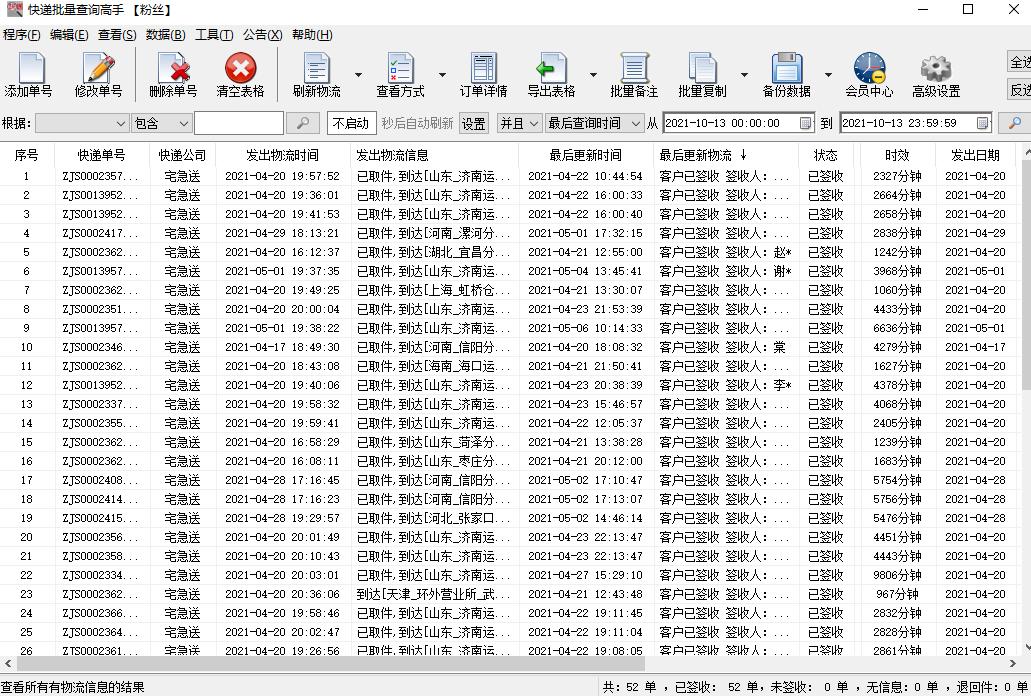Open the 帮助(H) menu
The height and width of the screenshot is (696, 1031).
[312, 34]
